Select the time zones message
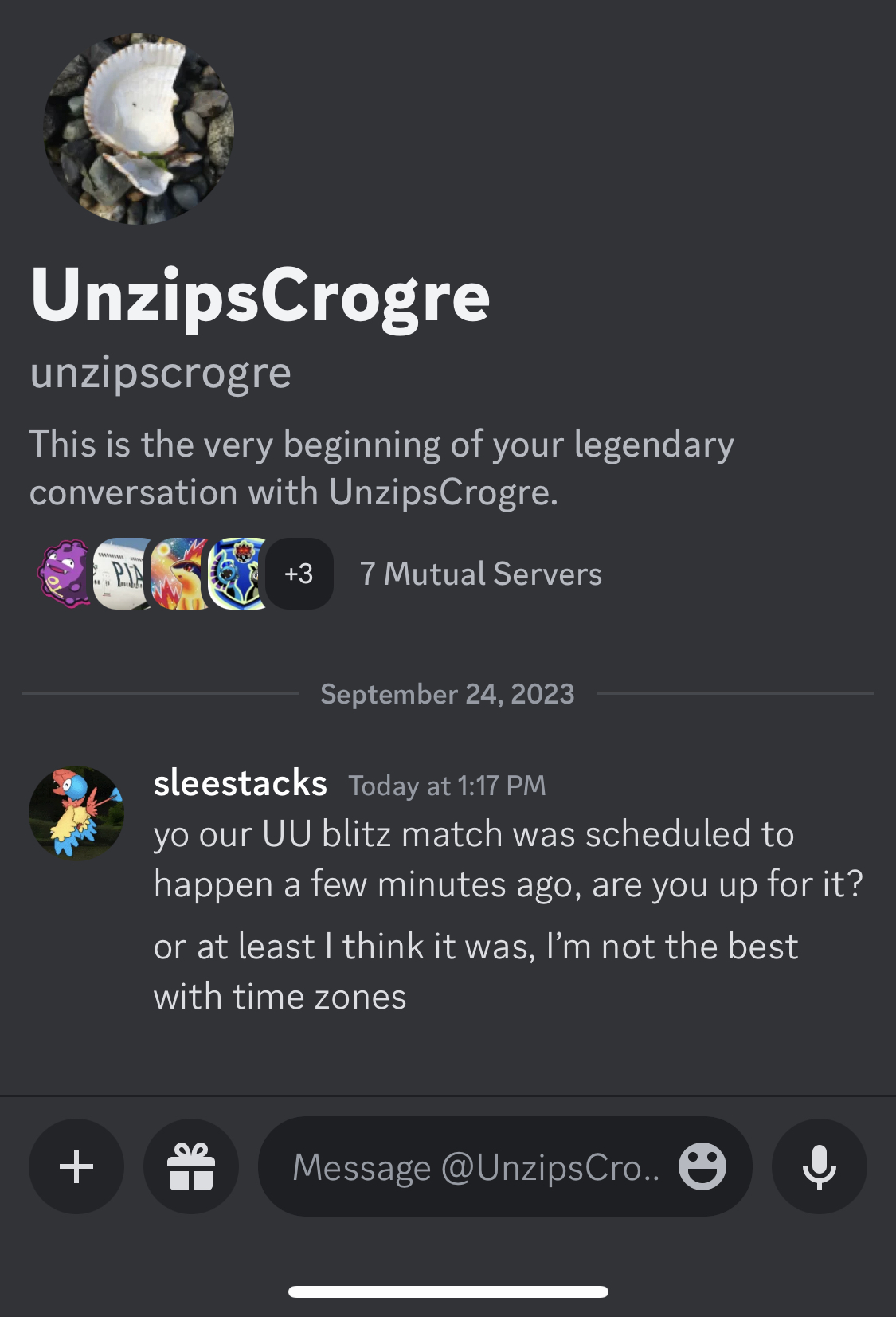 [x=475, y=971]
